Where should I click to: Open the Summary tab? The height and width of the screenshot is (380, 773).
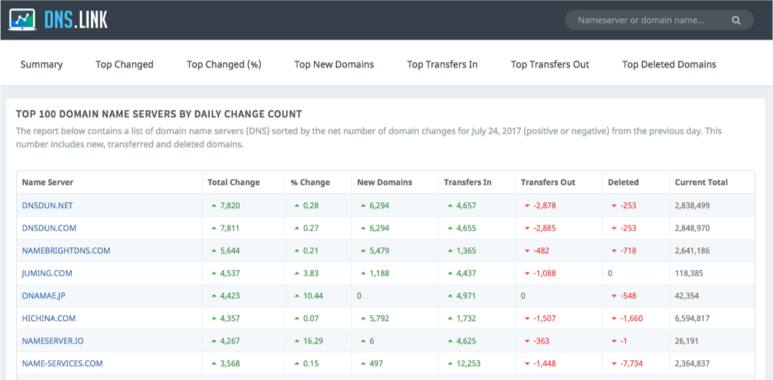41,65
